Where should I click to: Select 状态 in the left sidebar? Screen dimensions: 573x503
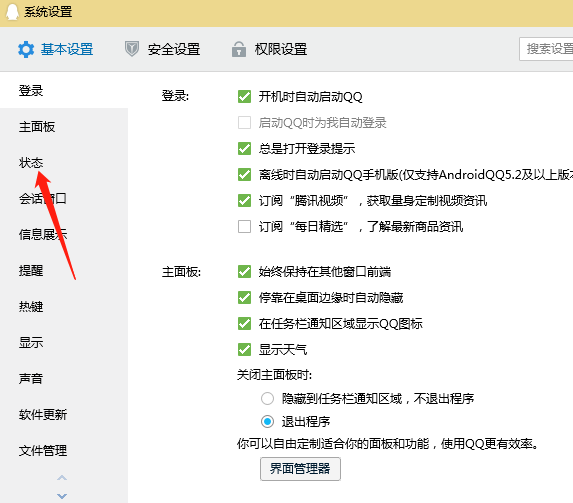click(x=31, y=163)
